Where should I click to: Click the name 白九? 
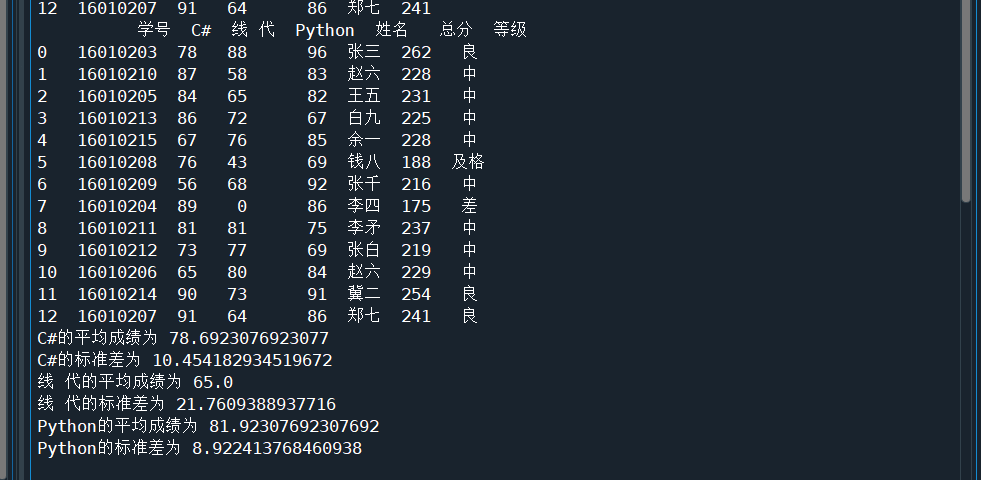(364, 118)
